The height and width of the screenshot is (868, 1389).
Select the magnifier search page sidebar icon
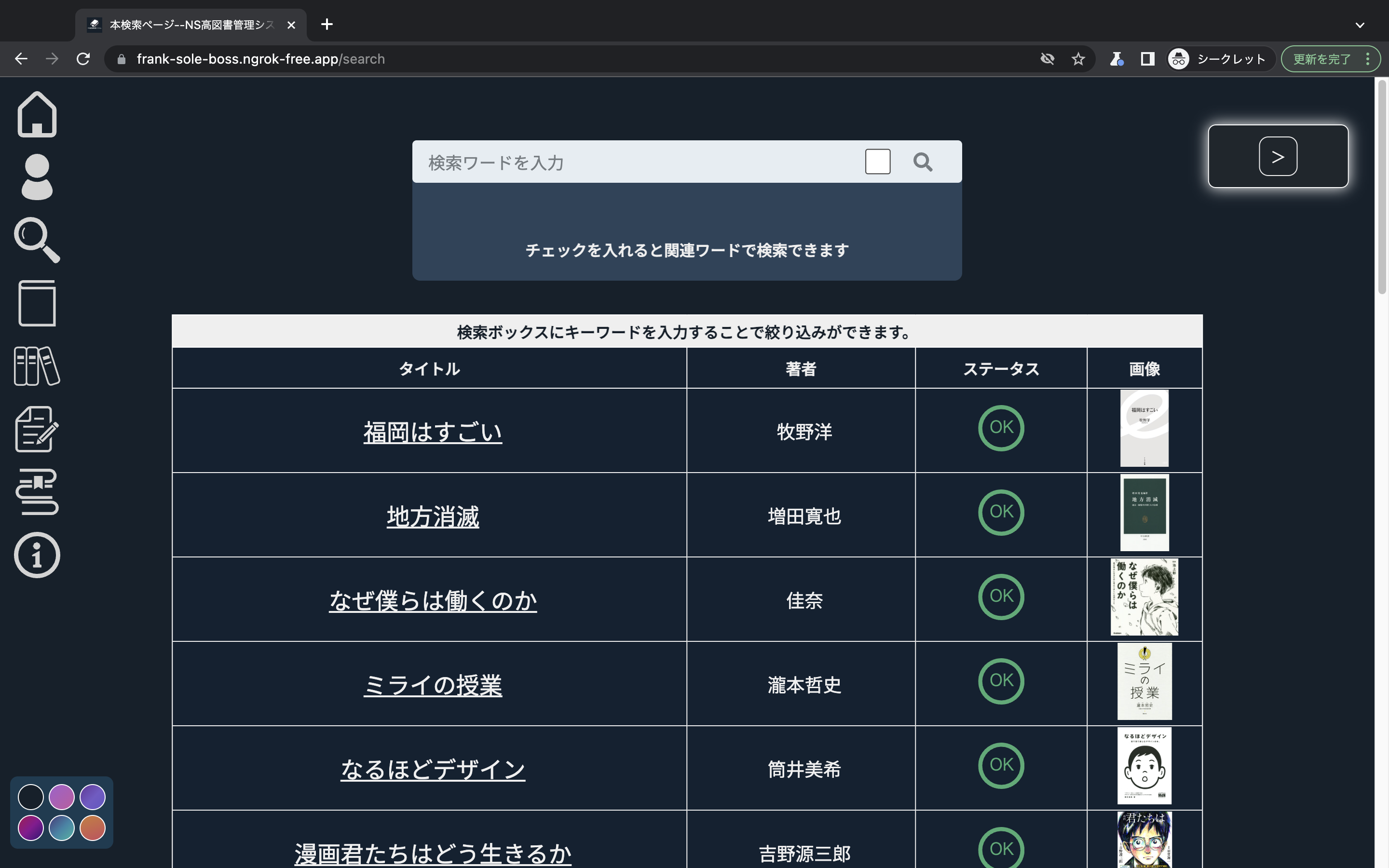tap(37, 240)
